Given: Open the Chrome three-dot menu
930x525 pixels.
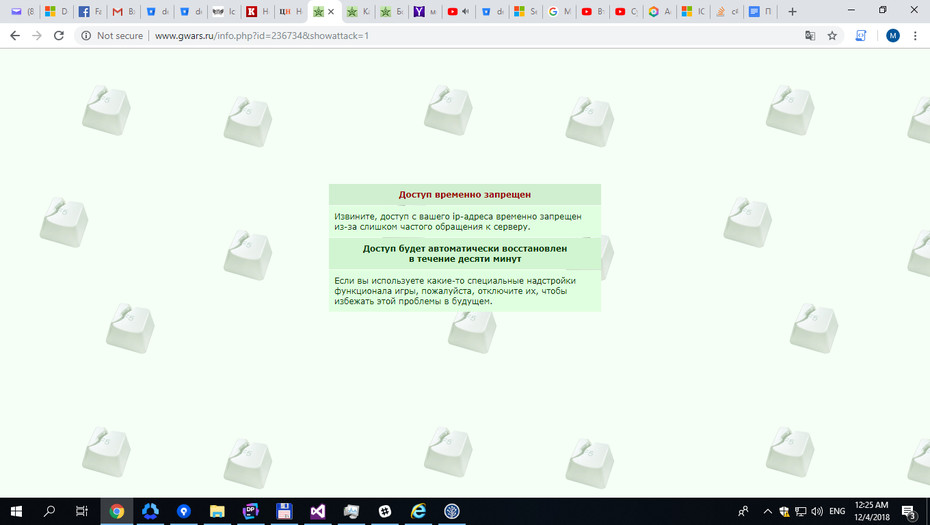Looking at the screenshot, I should (915, 36).
